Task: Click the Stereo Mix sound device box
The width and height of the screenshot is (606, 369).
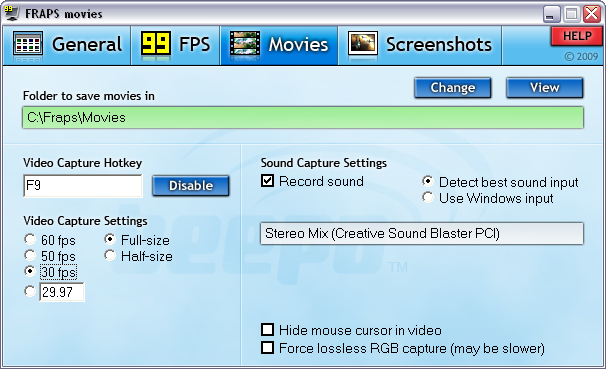Action: click(x=422, y=233)
